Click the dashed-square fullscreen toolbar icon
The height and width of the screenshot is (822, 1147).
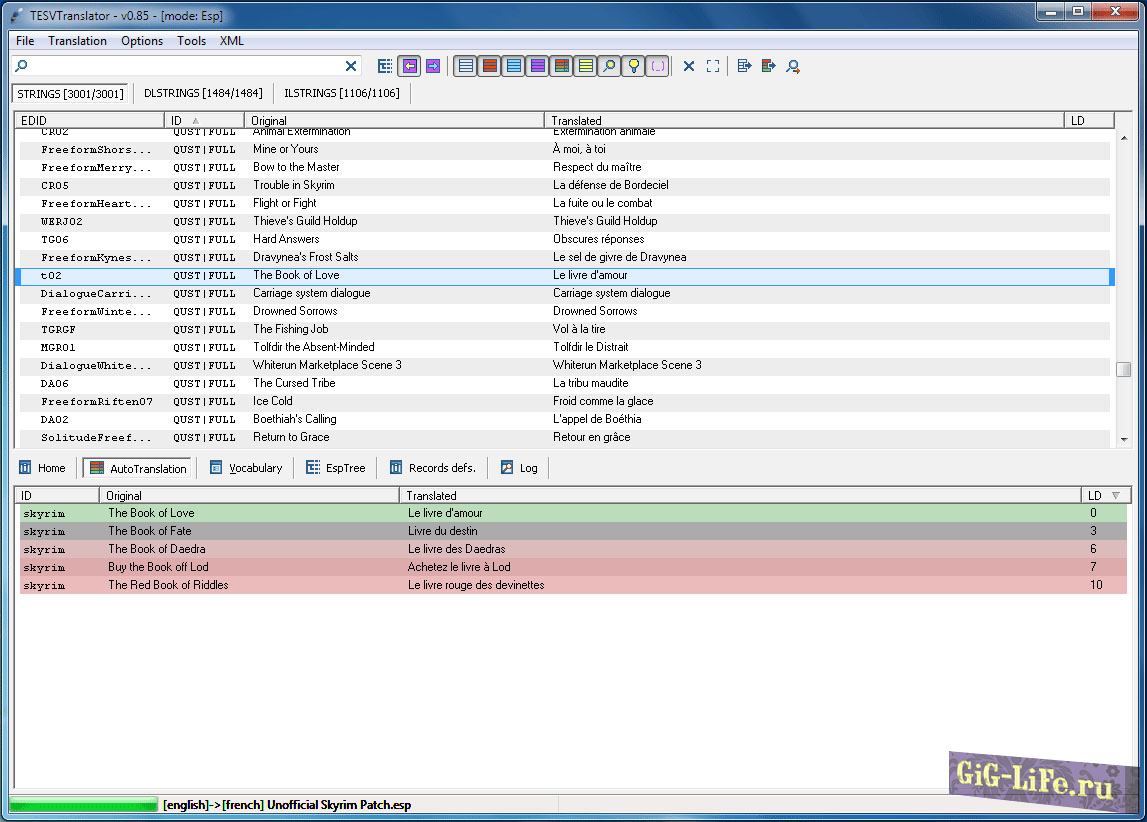[713, 66]
